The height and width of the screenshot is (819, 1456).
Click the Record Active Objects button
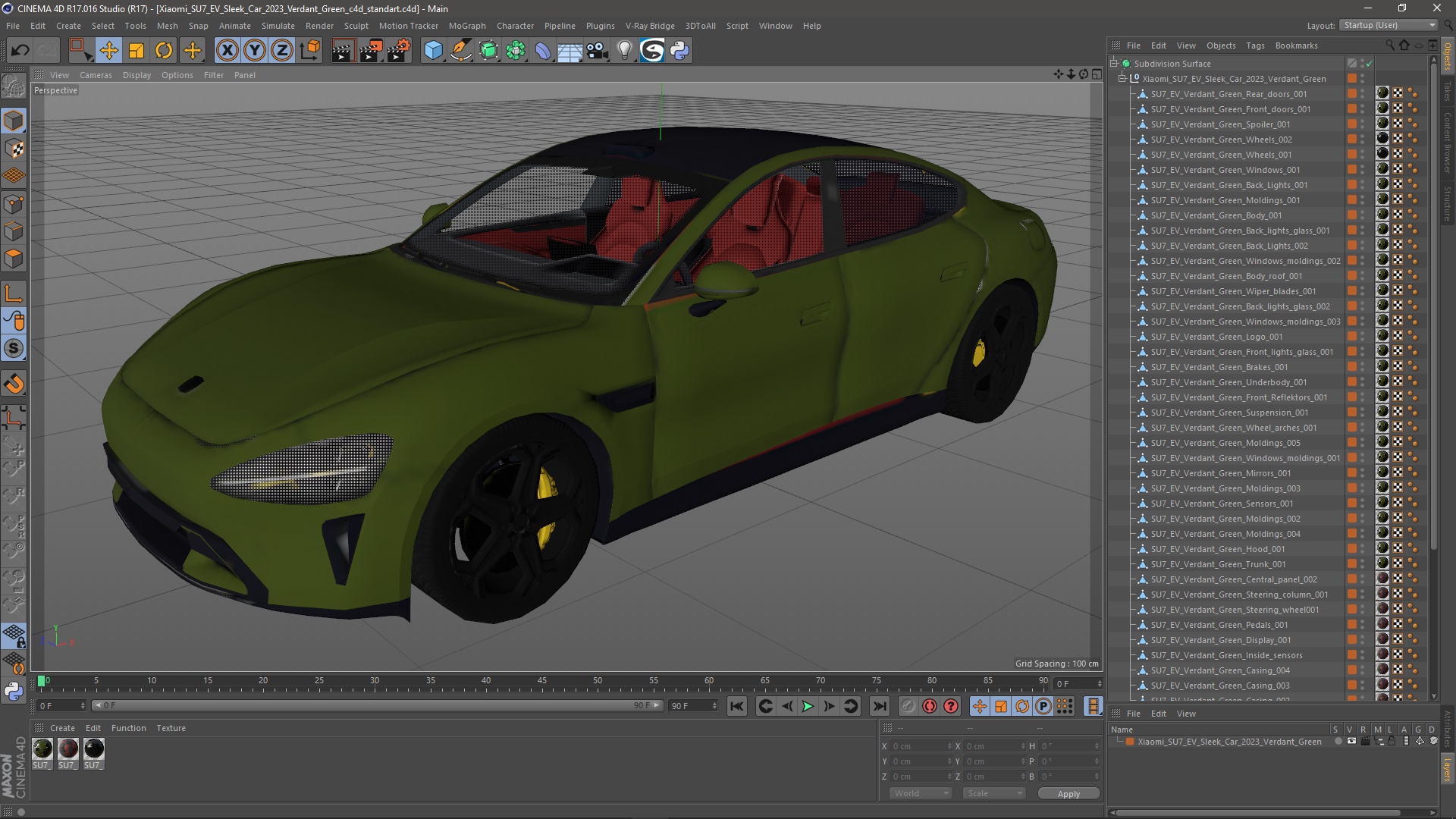[x=908, y=707]
